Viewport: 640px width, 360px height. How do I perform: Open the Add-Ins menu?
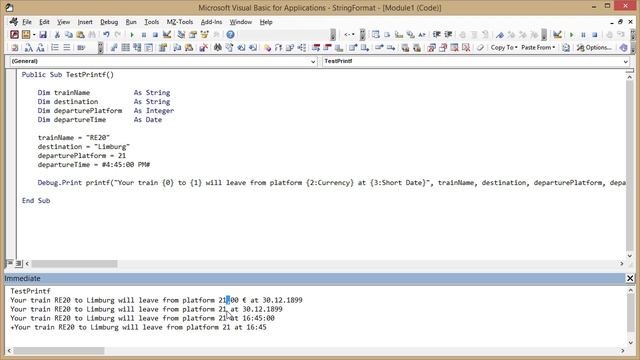tap(211, 22)
